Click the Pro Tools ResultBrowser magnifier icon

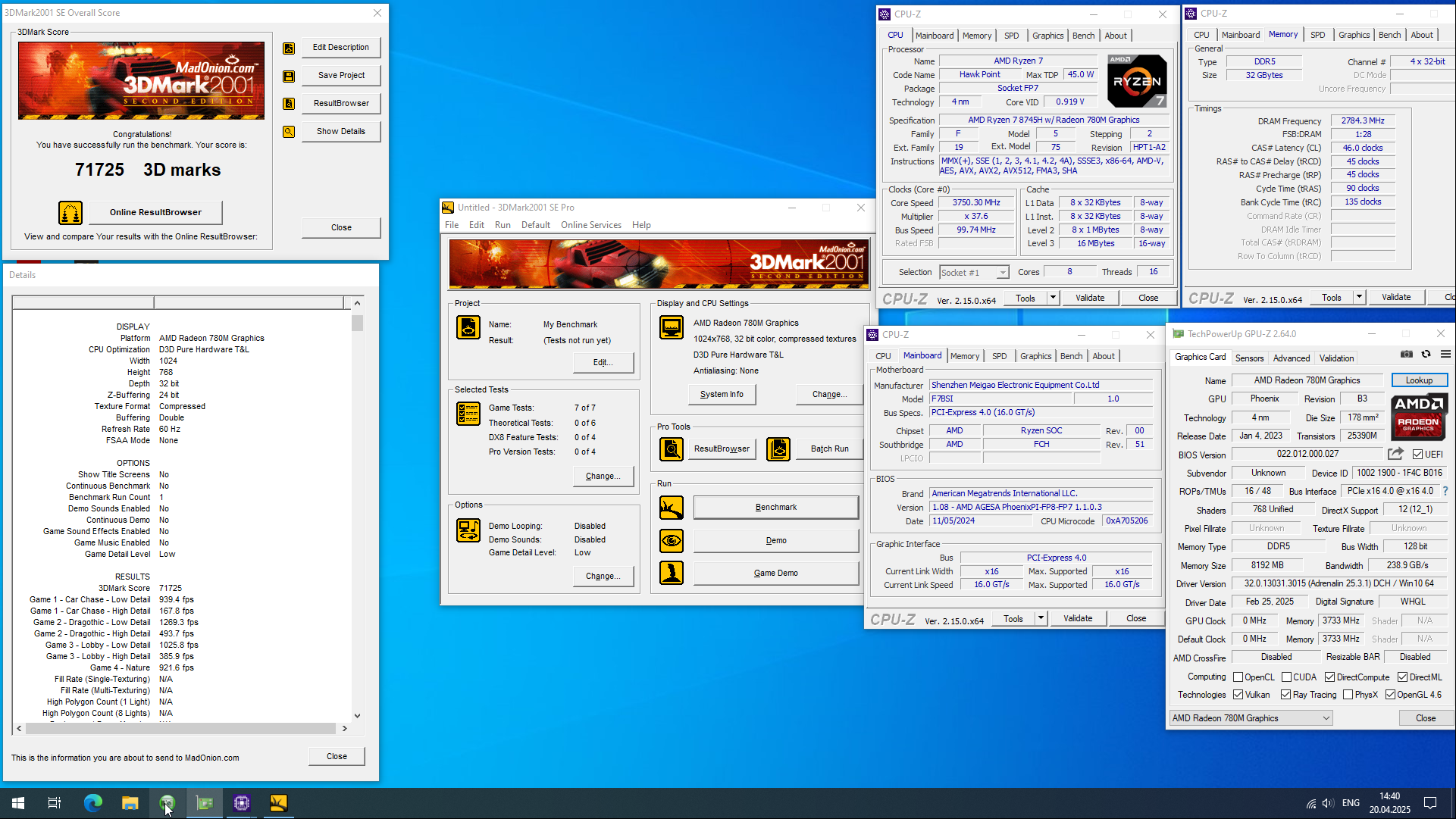[x=672, y=449]
